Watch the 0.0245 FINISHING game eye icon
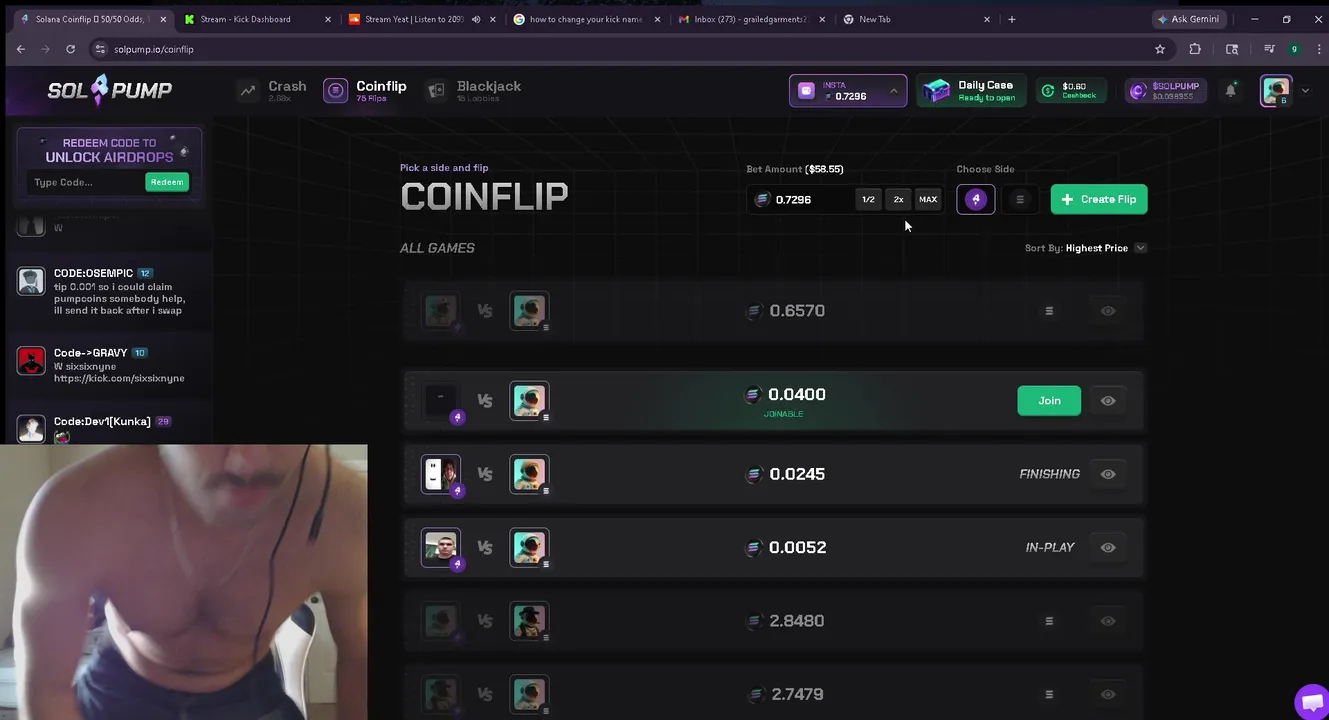The height and width of the screenshot is (720, 1329). (1108, 474)
